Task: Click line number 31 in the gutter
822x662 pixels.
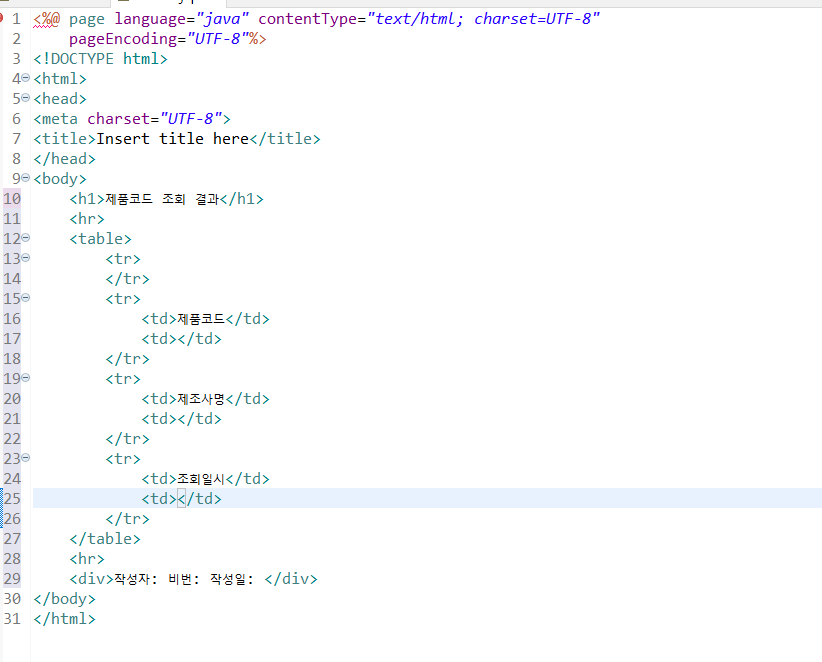Action: click(12, 618)
